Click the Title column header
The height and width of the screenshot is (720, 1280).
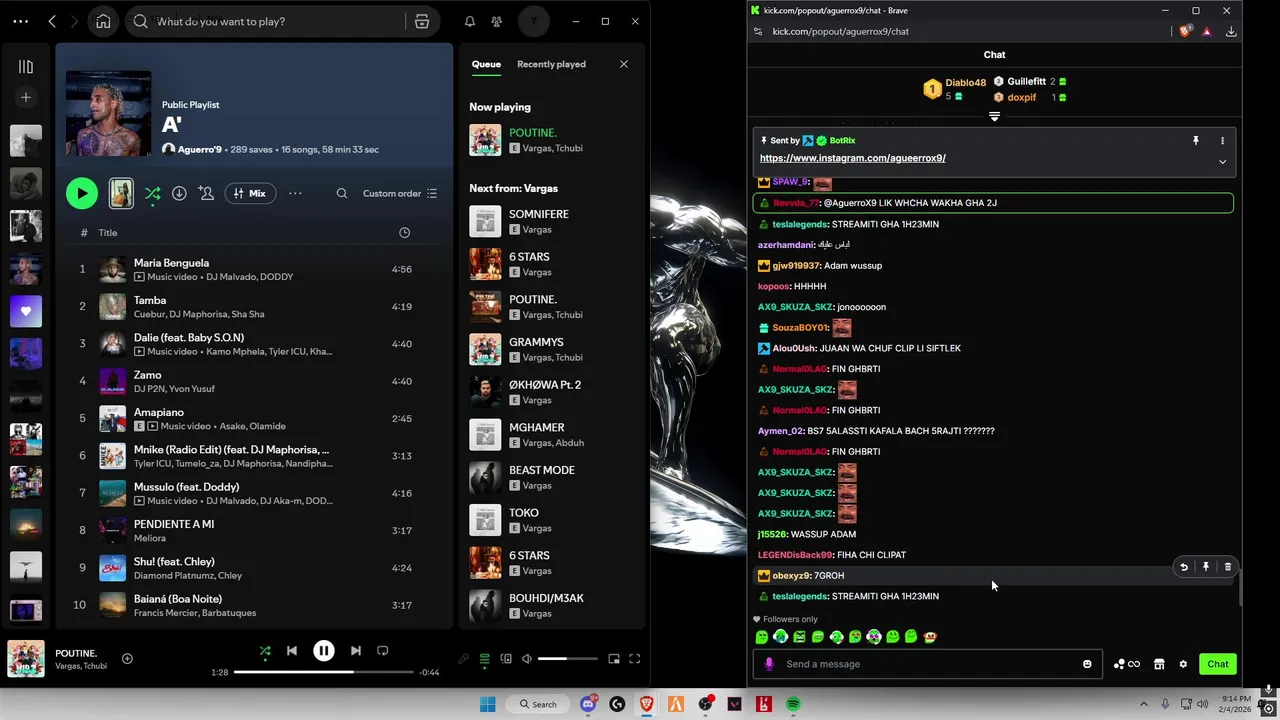tap(108, 232)
